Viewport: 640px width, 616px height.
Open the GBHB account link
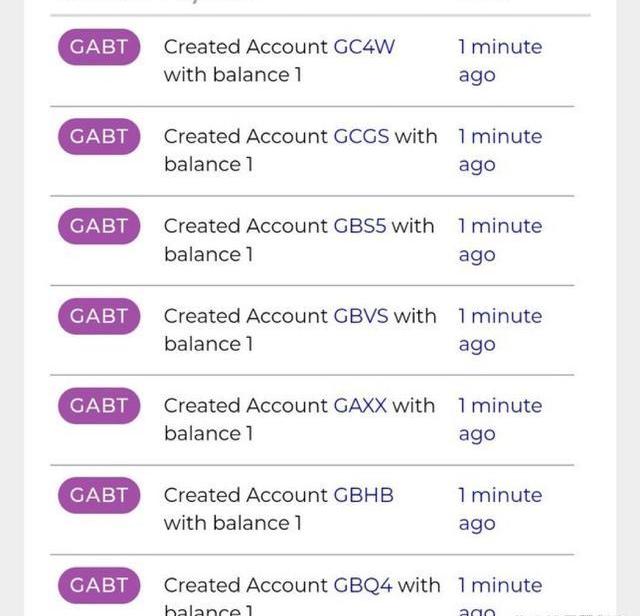[363, 496]
